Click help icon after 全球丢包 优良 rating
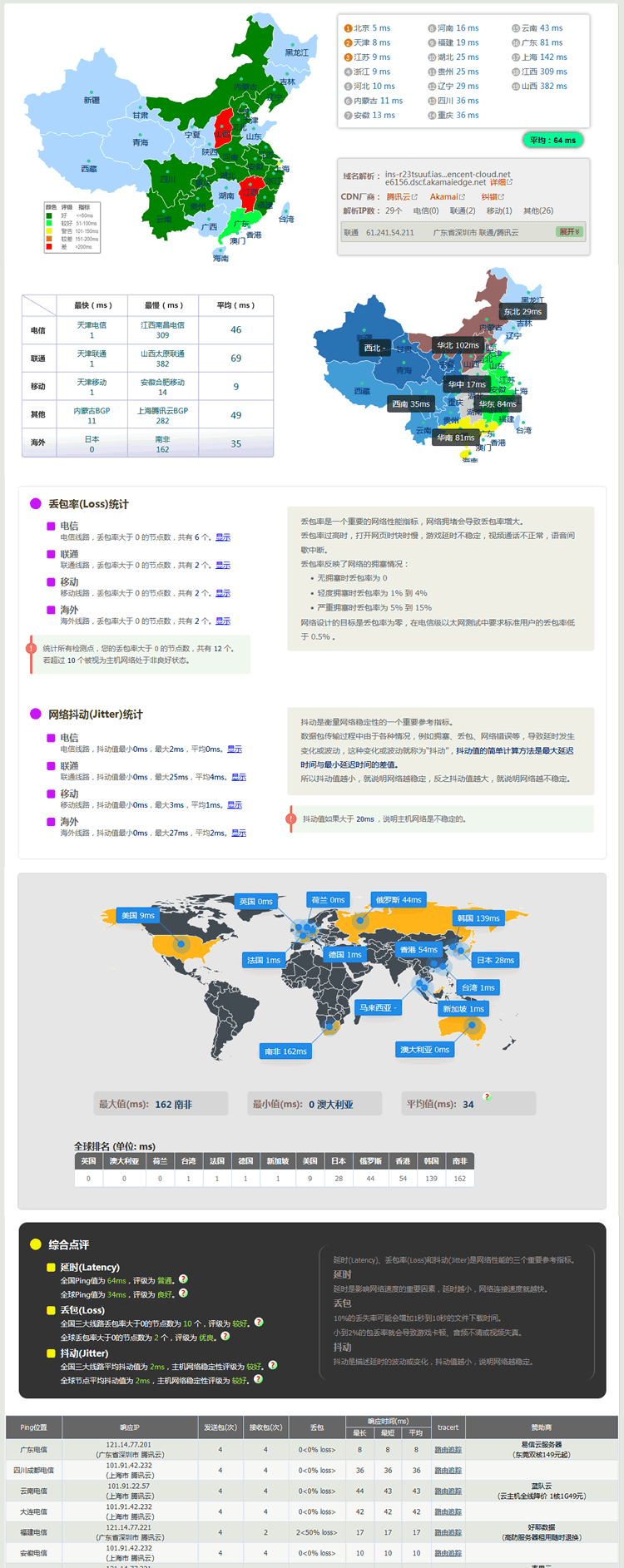 point(225,1336)
